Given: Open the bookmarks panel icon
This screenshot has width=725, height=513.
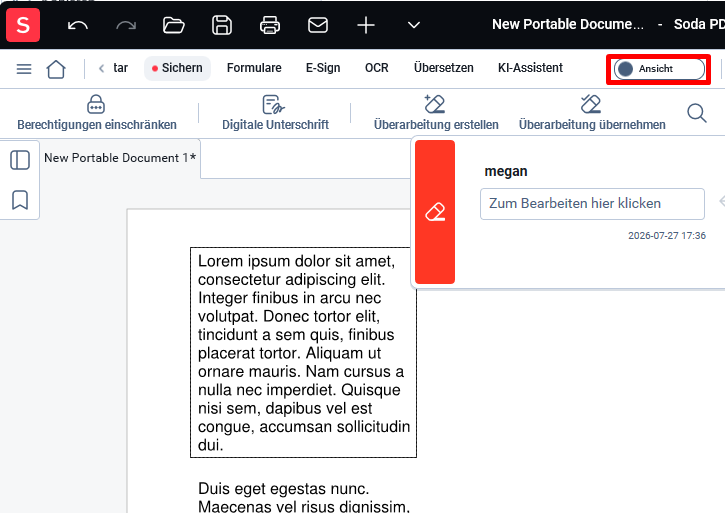Looking at the screenshot, I should point(20,200).
